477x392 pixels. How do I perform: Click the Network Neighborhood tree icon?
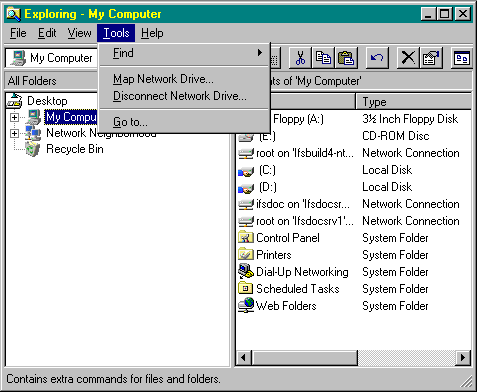tap(33, 133)
